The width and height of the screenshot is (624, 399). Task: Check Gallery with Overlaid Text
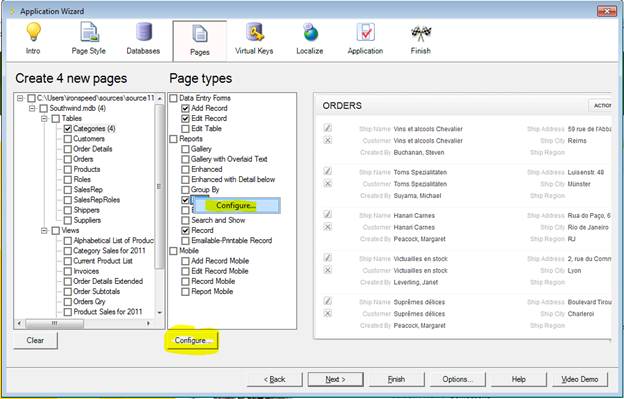coord(185,159)
